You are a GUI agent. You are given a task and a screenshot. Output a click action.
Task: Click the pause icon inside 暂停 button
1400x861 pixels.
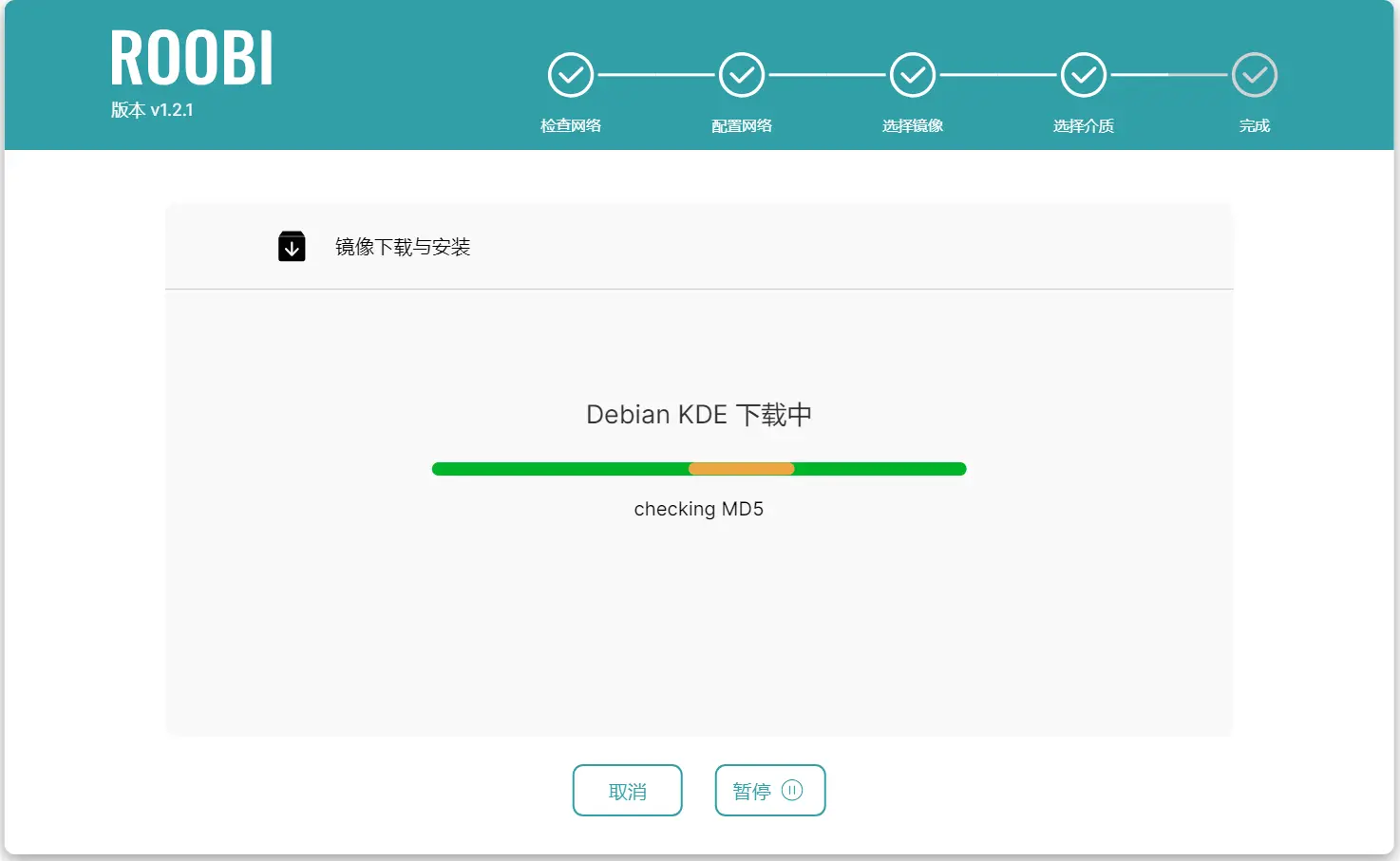(x=792, y=790)
